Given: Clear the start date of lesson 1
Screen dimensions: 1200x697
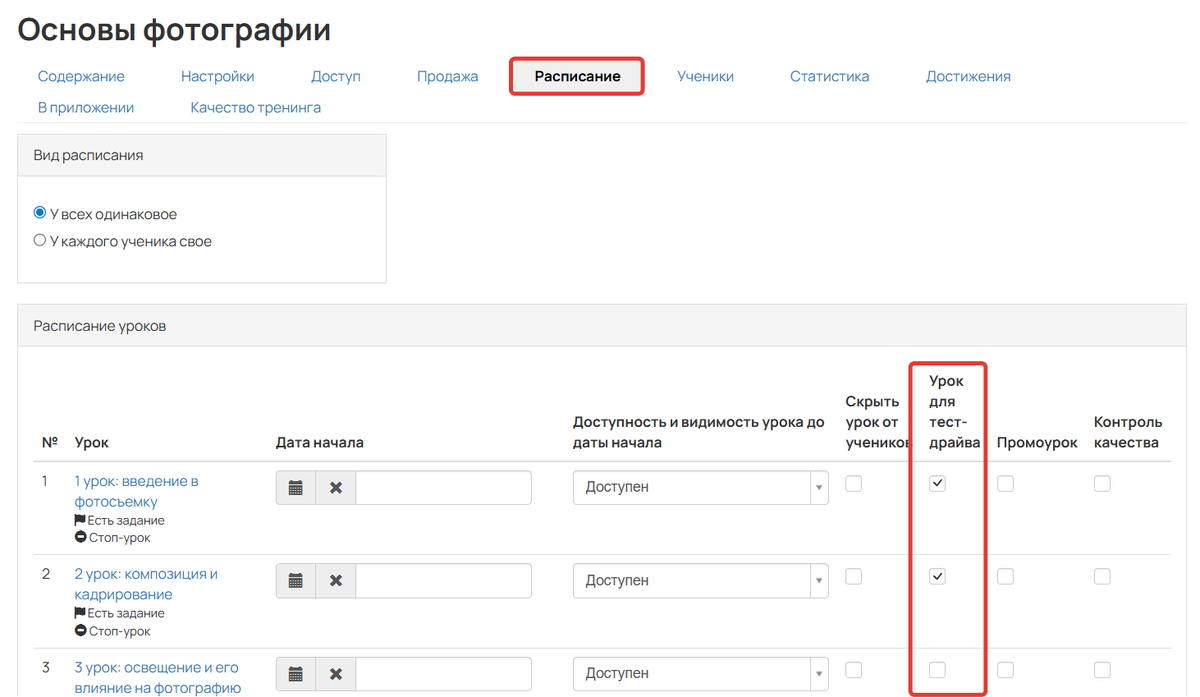Looking at the screenshot, I should [337, 487].
